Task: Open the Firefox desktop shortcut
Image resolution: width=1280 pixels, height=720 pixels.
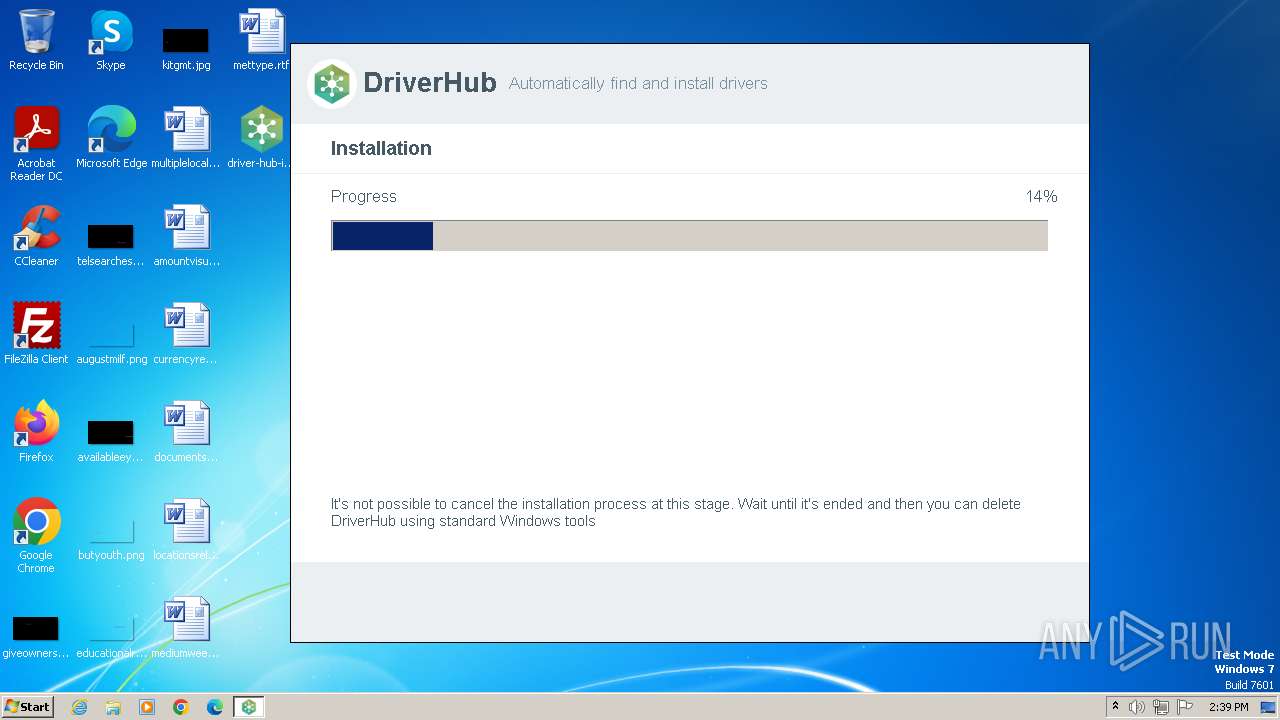Action: point(36,432)
